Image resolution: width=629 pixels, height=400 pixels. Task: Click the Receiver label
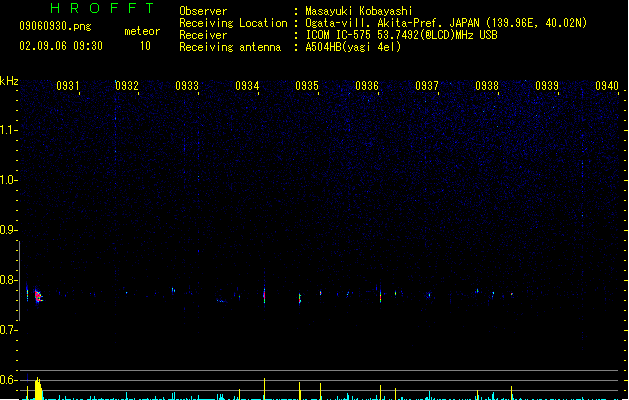pos(203,35)
